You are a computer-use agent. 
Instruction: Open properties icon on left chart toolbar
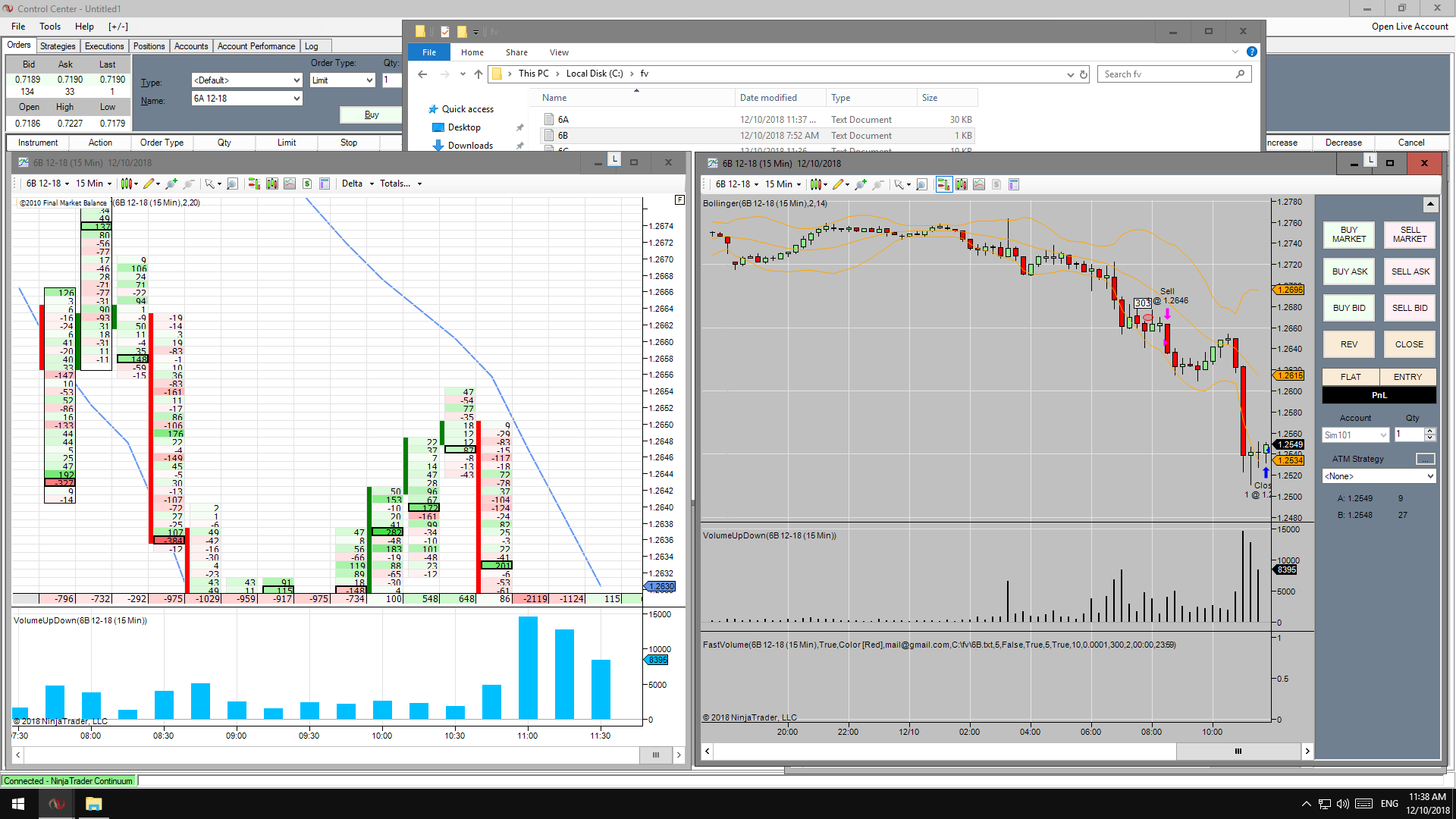[325, 184]
